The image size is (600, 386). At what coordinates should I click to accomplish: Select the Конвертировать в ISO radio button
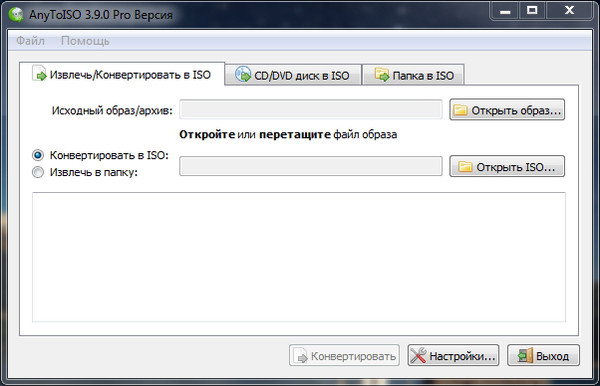[38, 155]
